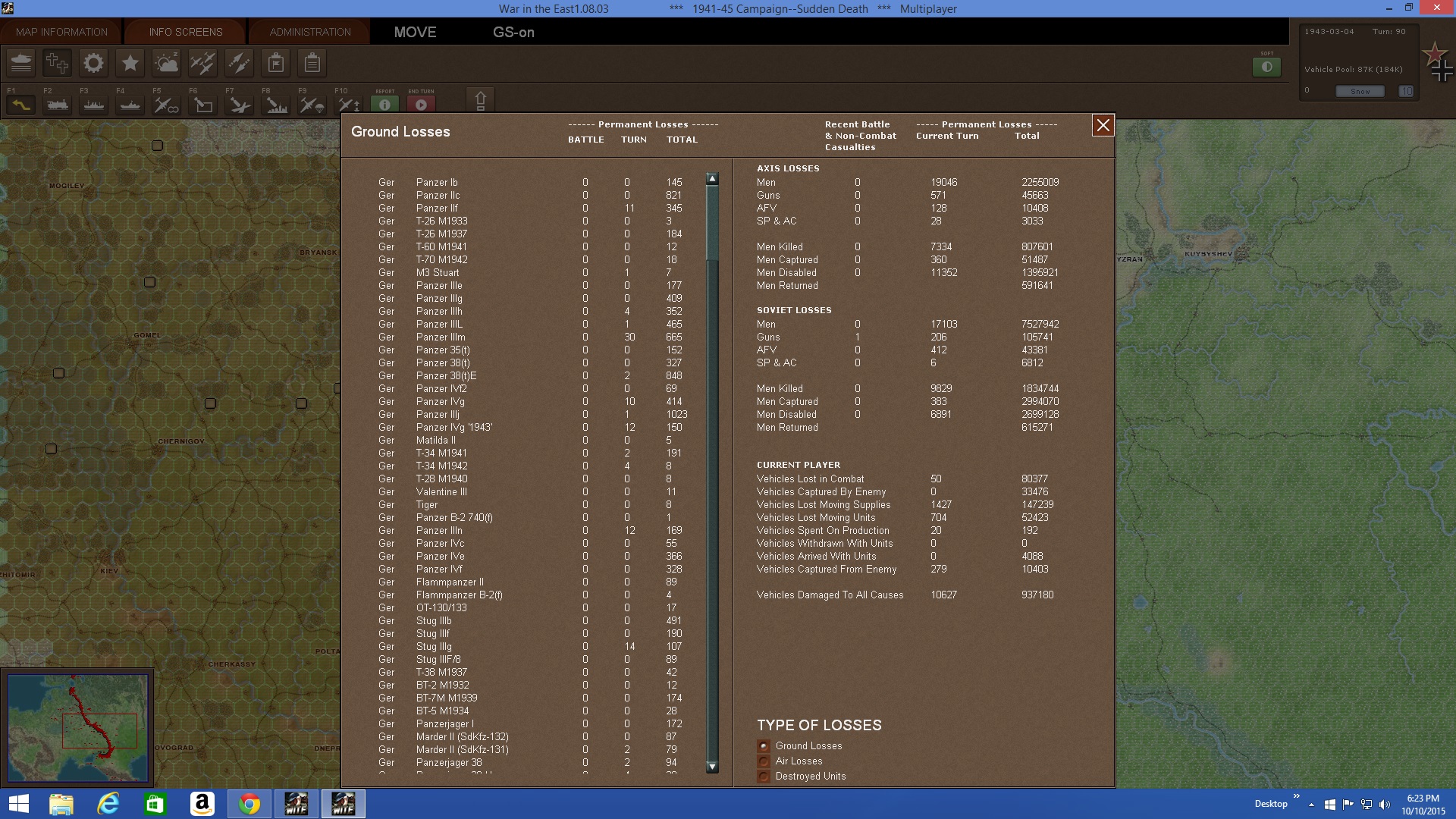Click the red END TURN button
This screenshot has height=819, width=1456.
pos(422,105)
